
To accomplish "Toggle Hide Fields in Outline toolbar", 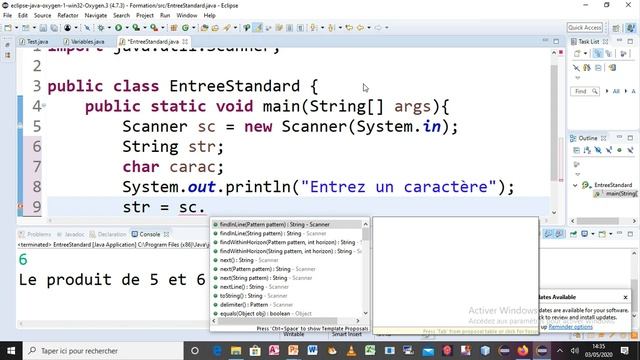I will 598,150.
